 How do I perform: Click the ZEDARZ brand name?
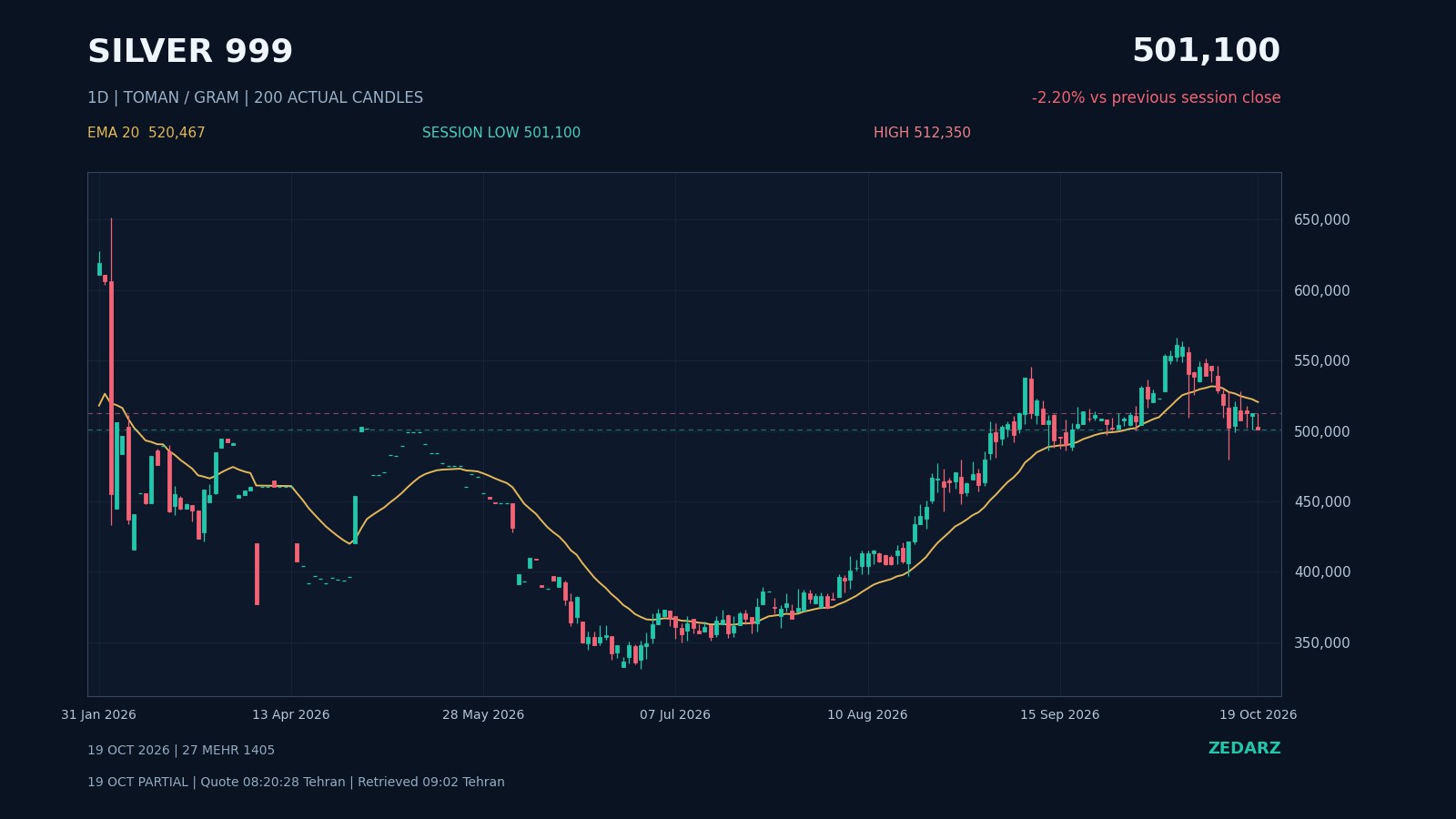click(x=1244, y=748)
